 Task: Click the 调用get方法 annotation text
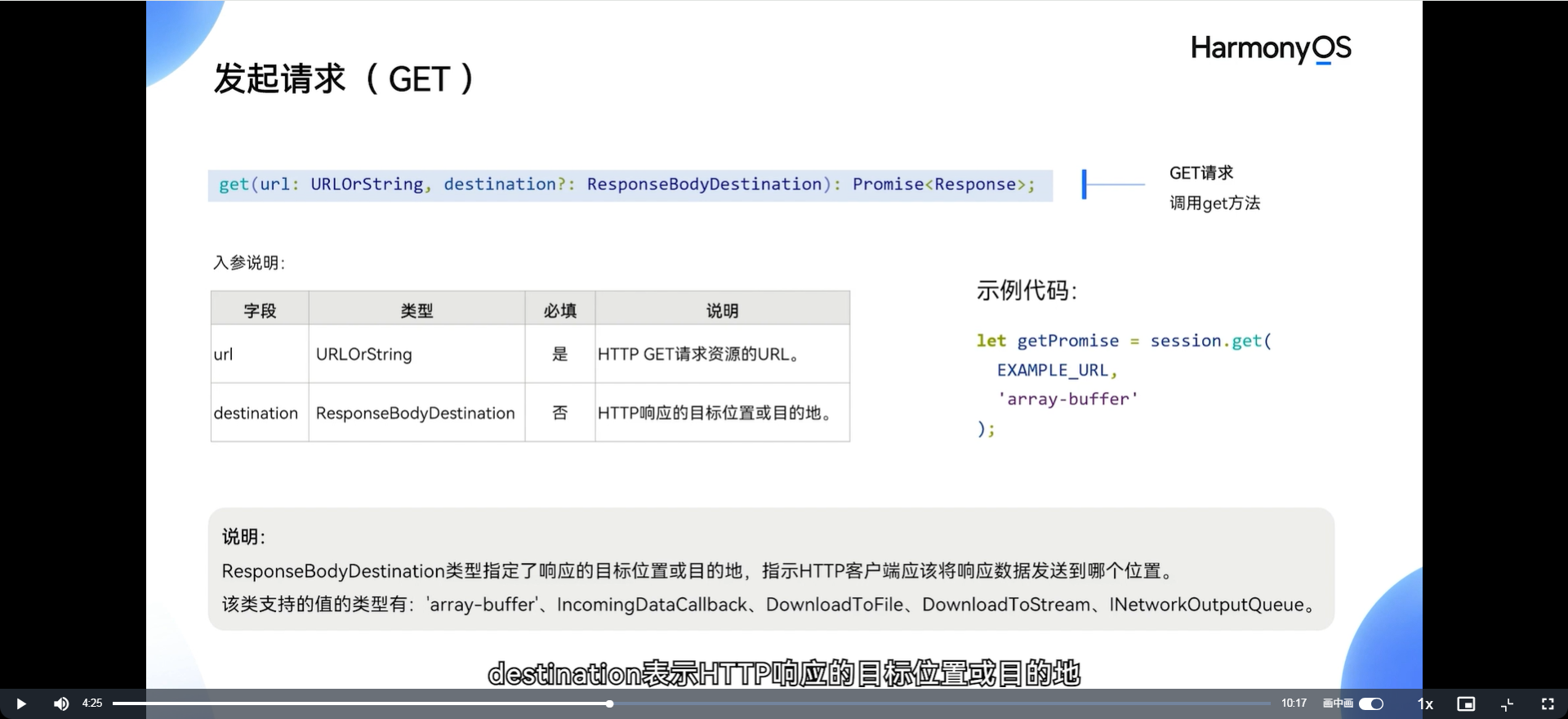[1214, 203]
